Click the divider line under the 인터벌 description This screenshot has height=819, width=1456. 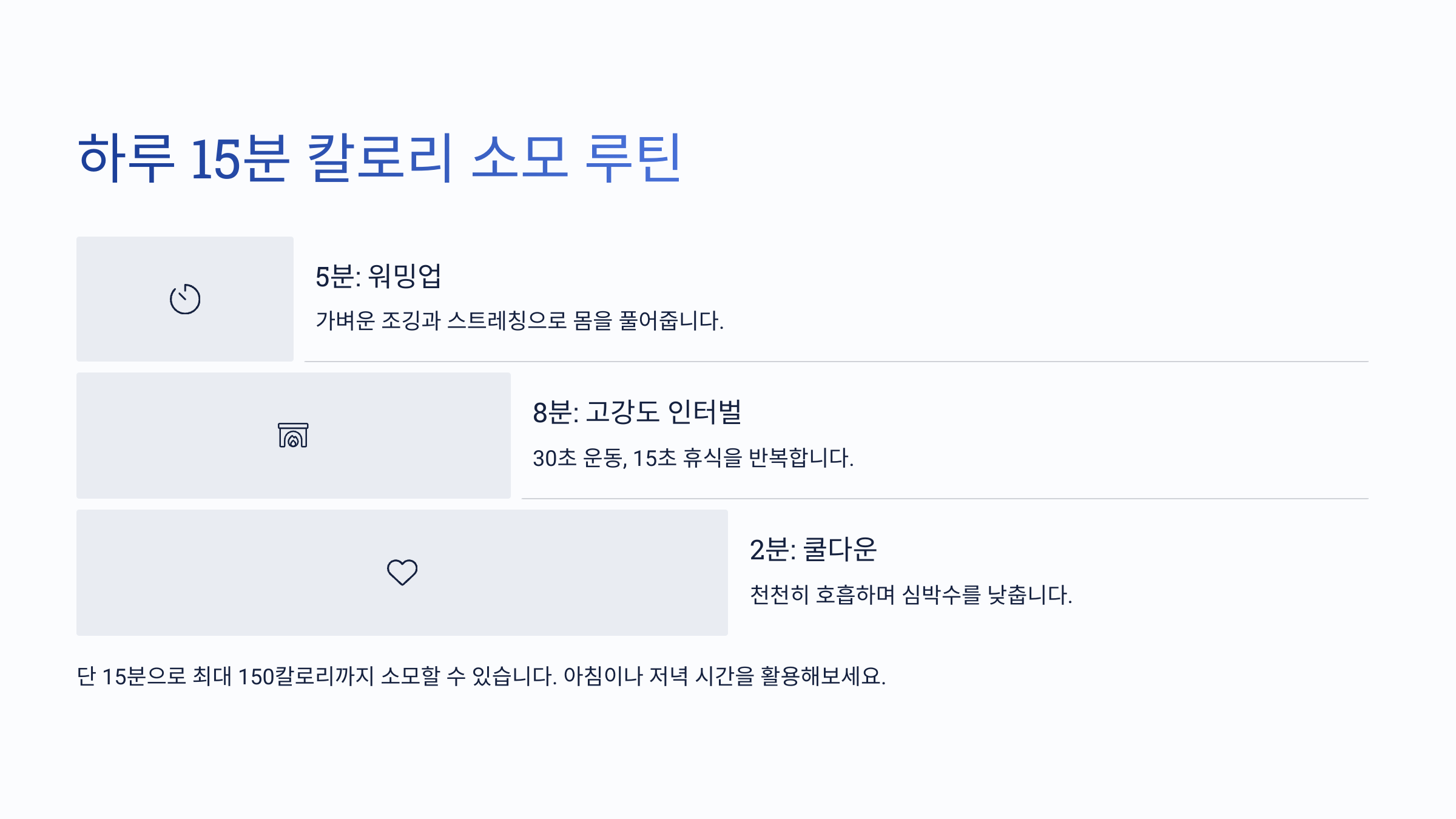[945, 499]
